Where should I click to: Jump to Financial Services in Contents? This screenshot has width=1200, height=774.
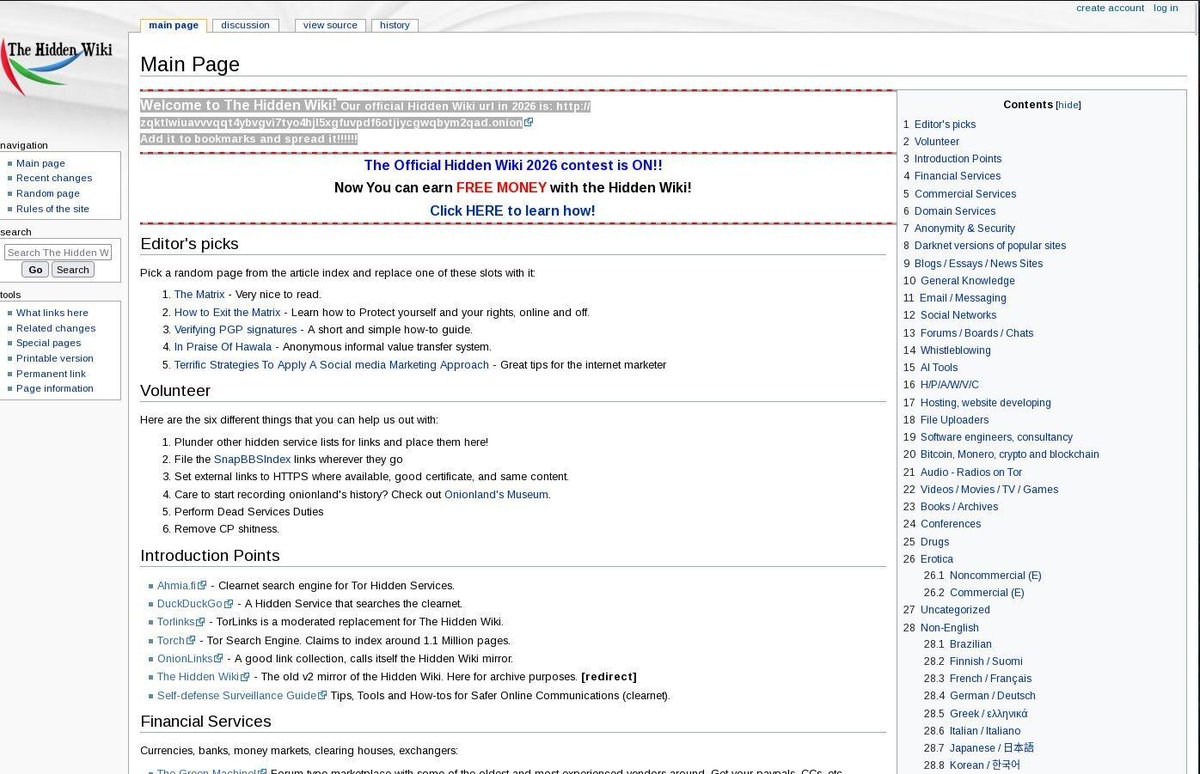click(x=957, y=176)
